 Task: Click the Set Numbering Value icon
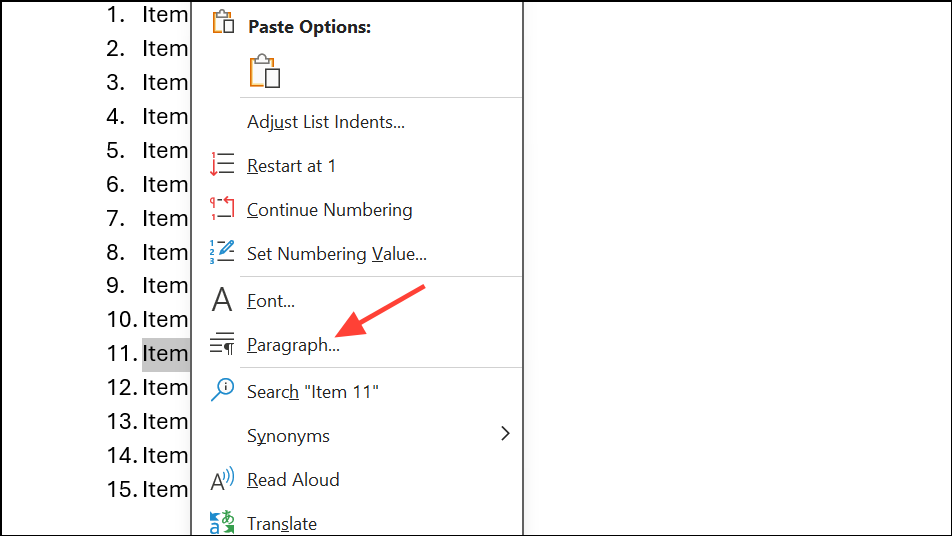(x=222, y=254)
